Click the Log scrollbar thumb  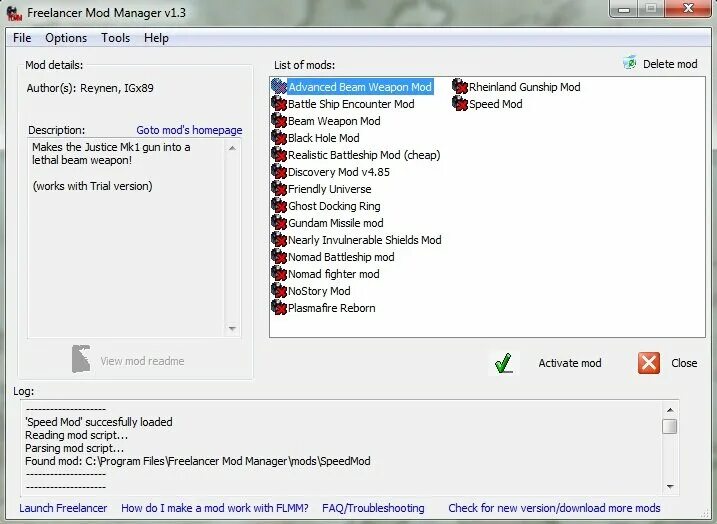click(670, 426)
